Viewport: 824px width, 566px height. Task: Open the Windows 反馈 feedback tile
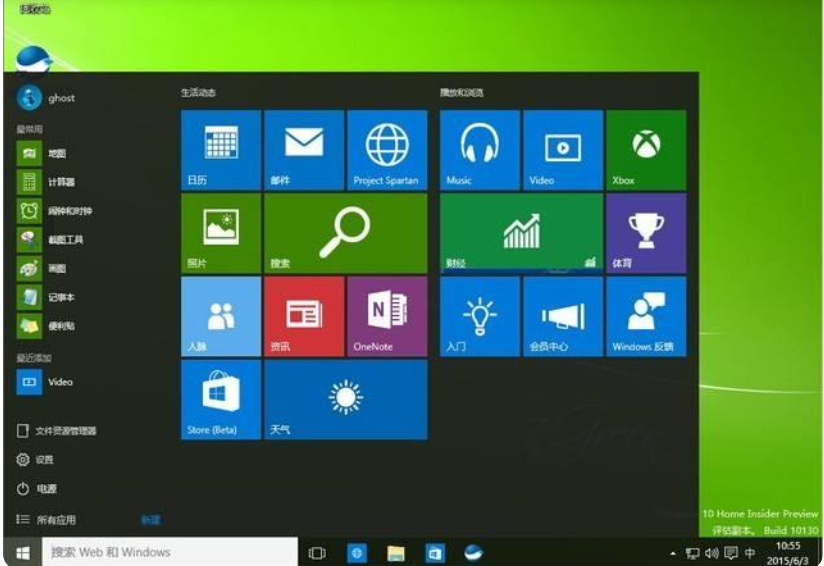(x=646, y=316)
